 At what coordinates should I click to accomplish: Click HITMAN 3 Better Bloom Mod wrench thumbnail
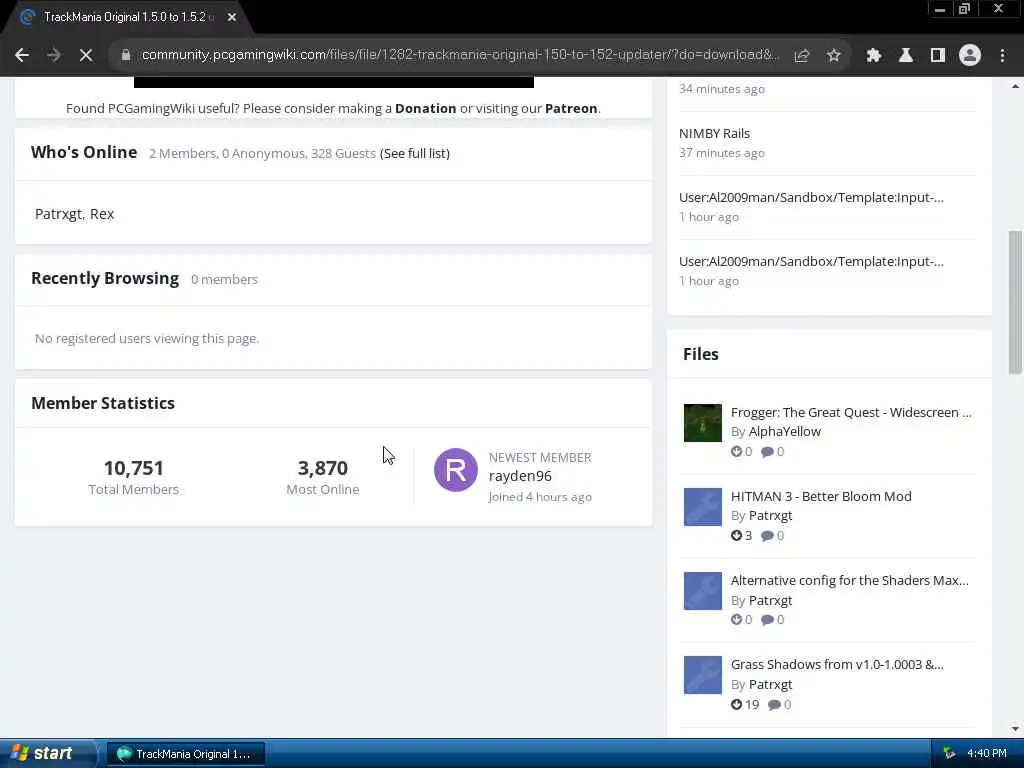click(x=702, y=507)
